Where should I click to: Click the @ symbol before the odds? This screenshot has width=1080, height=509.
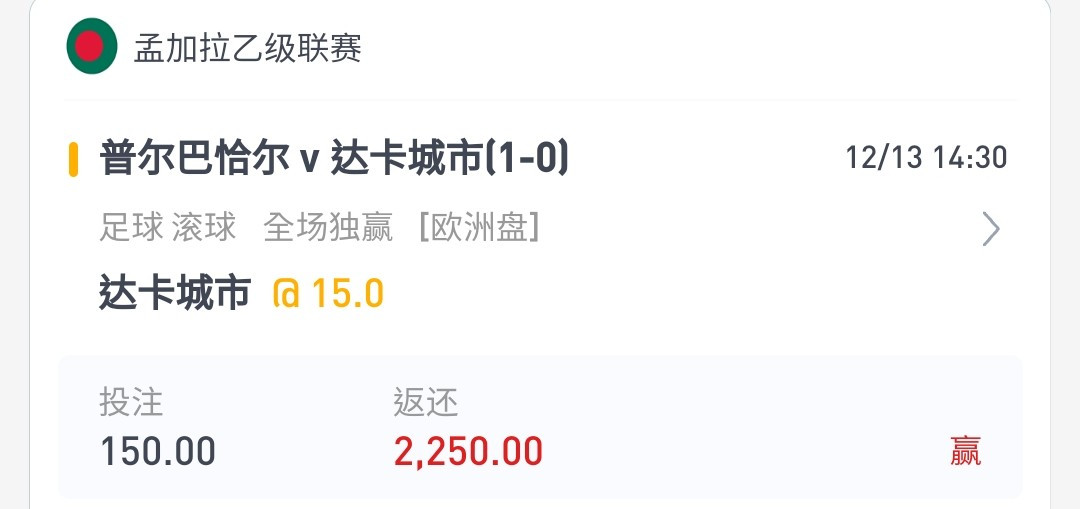pos(286,294)
